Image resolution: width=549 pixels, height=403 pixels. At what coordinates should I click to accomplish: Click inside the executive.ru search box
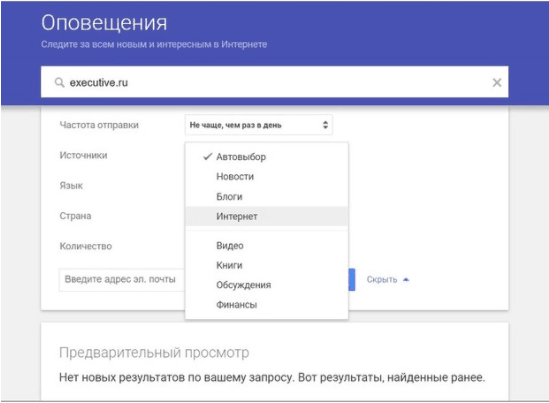point(274,82)
